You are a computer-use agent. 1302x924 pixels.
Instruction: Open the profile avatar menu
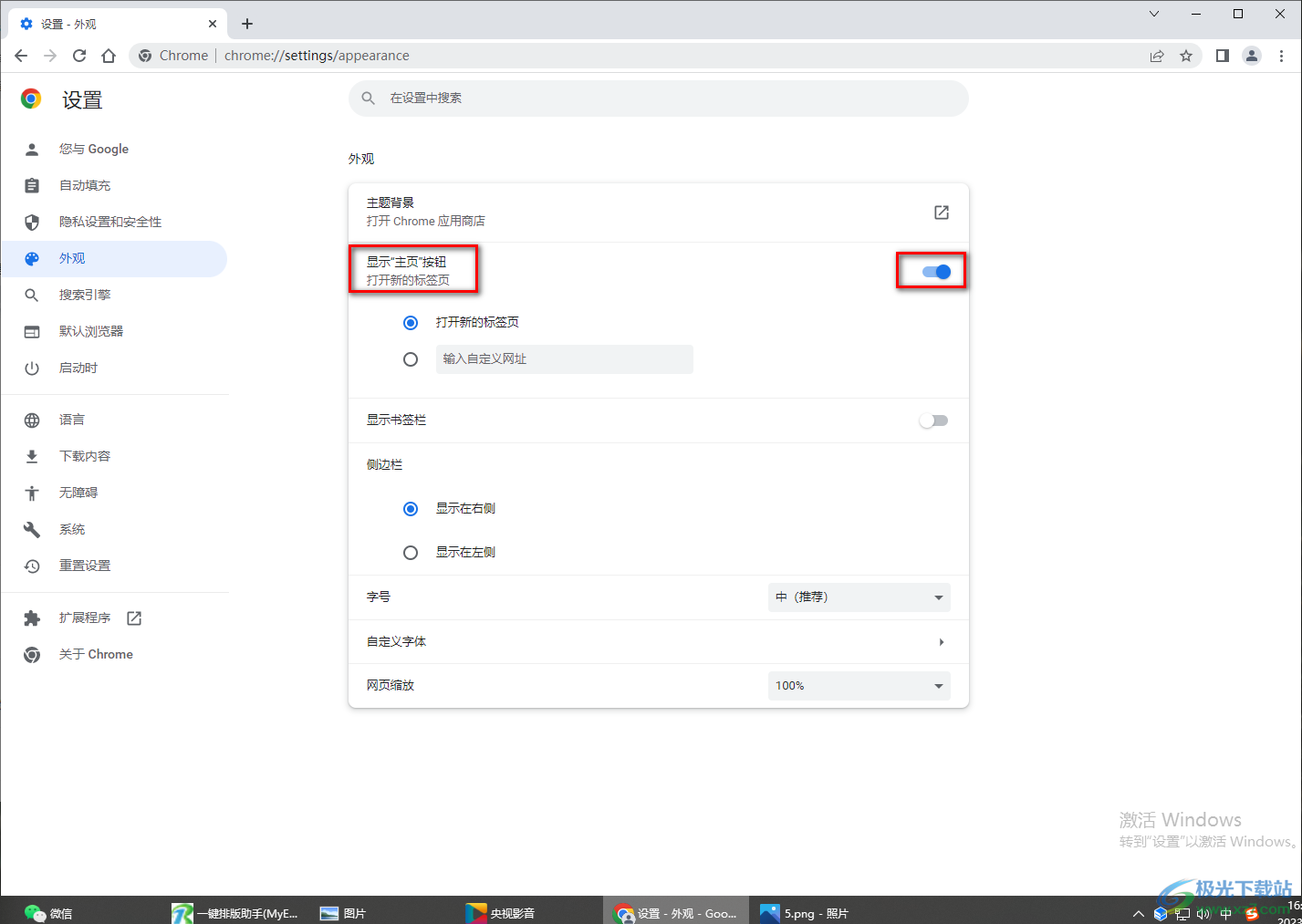point(1252,56)
